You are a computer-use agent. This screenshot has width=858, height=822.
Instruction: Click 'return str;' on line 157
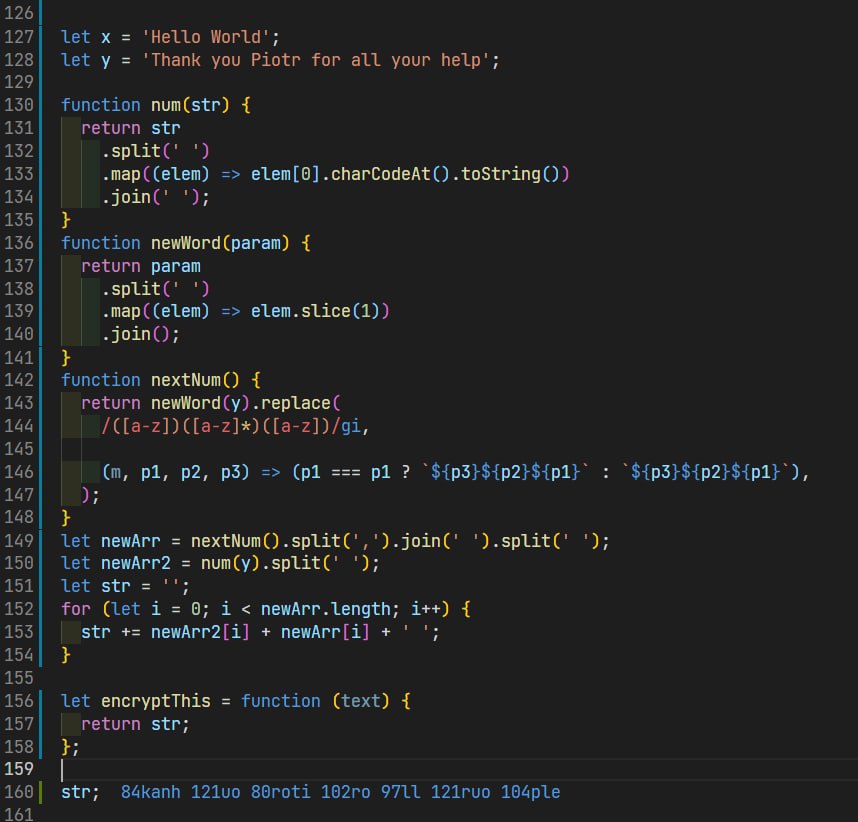click(136, 724)
